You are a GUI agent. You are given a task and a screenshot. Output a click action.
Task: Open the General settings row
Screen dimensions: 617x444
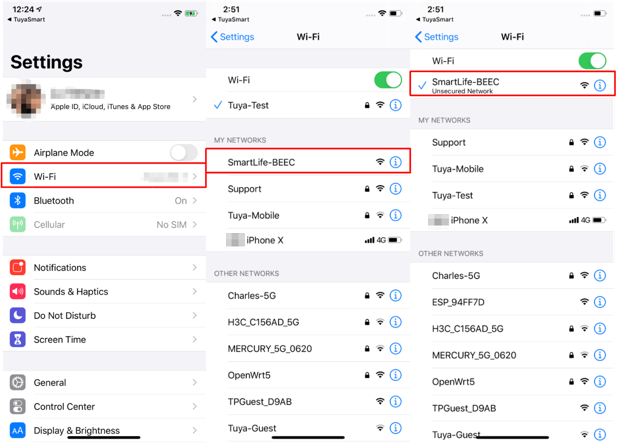pos(100,383)
